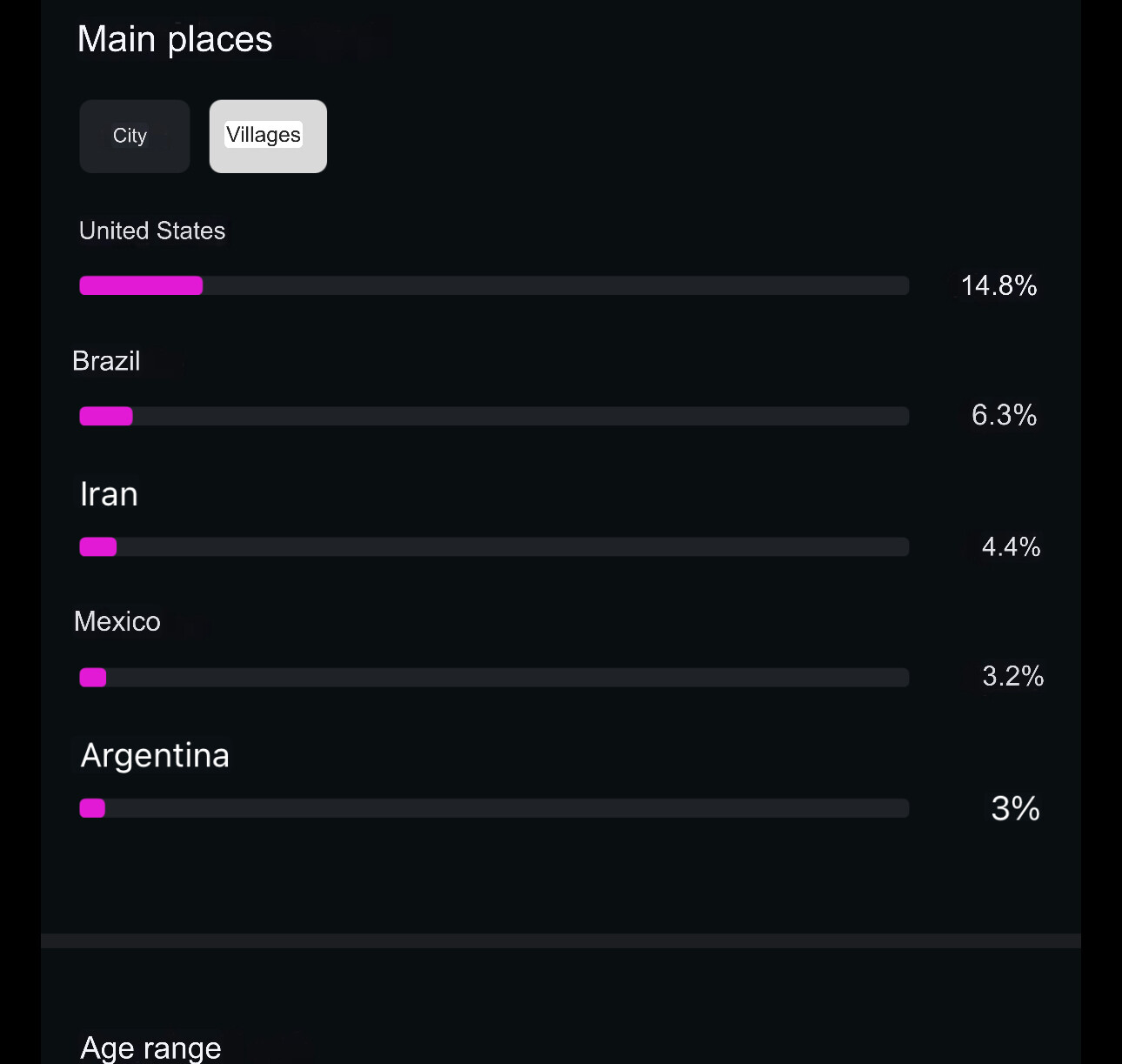
Task: Click the United States label
Action: click(x=152, y=231)
